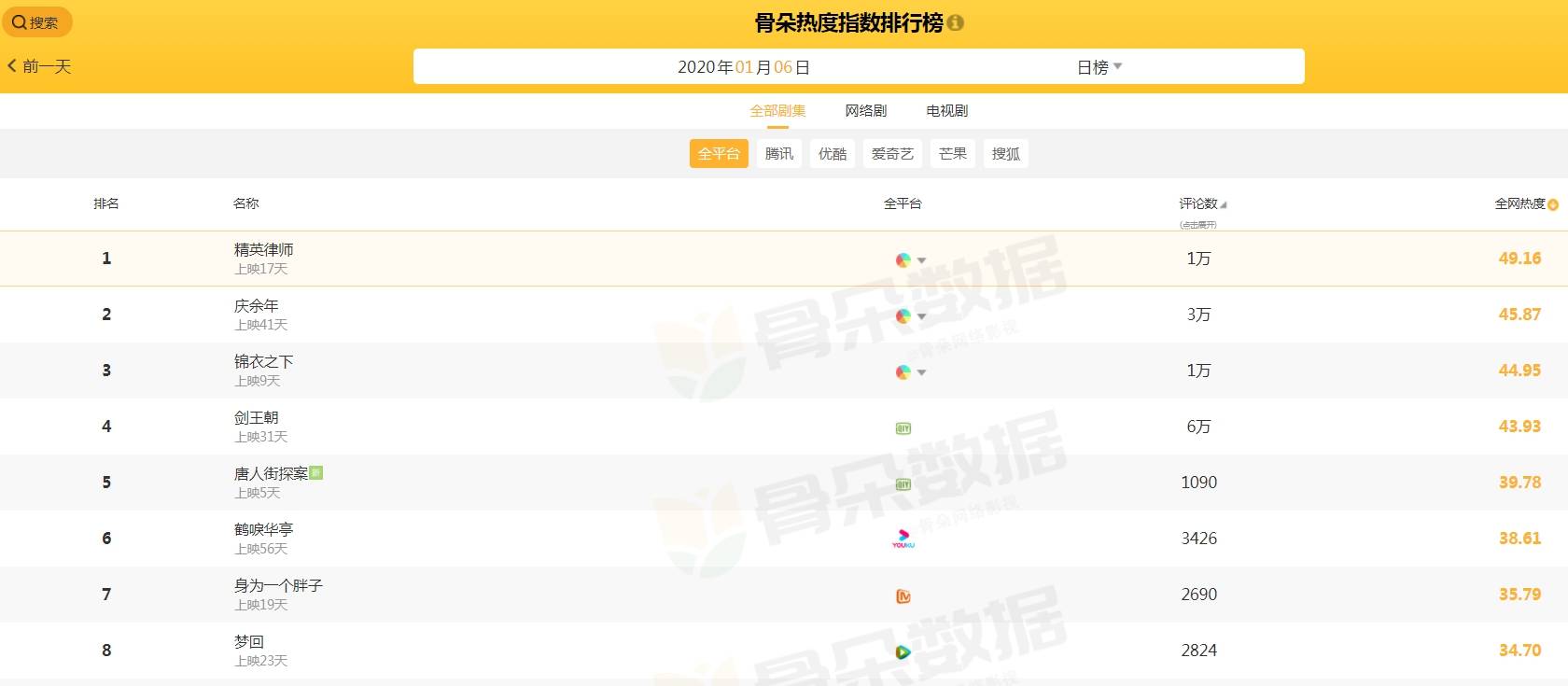Go back to 前一天 (previous day)
This screenshot has width=1568, height=686.
tap(39, 66)
